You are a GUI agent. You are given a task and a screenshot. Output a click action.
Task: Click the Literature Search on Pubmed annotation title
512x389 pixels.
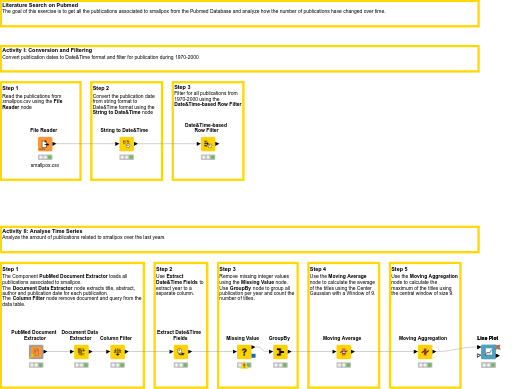click(x=40, y=5)
